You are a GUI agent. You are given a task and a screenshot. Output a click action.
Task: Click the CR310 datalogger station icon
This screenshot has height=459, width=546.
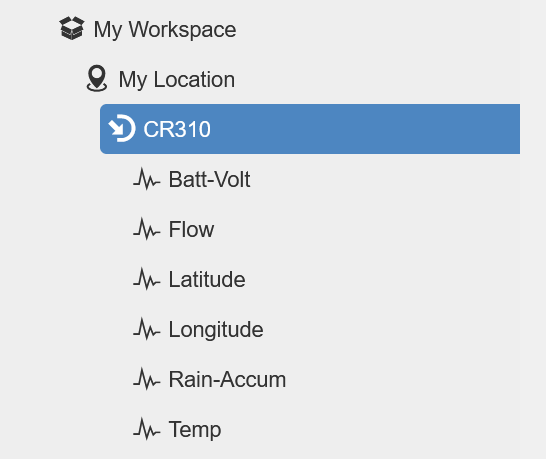pyautogui.click(x=122, y=128)
